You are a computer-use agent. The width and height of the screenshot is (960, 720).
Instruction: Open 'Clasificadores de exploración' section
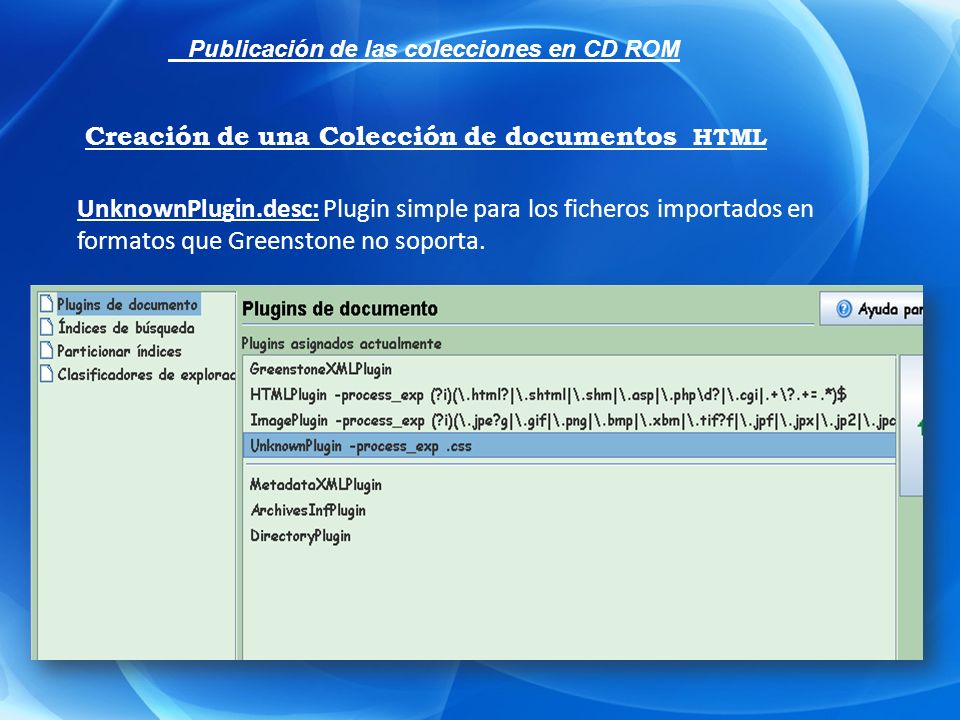146,374
